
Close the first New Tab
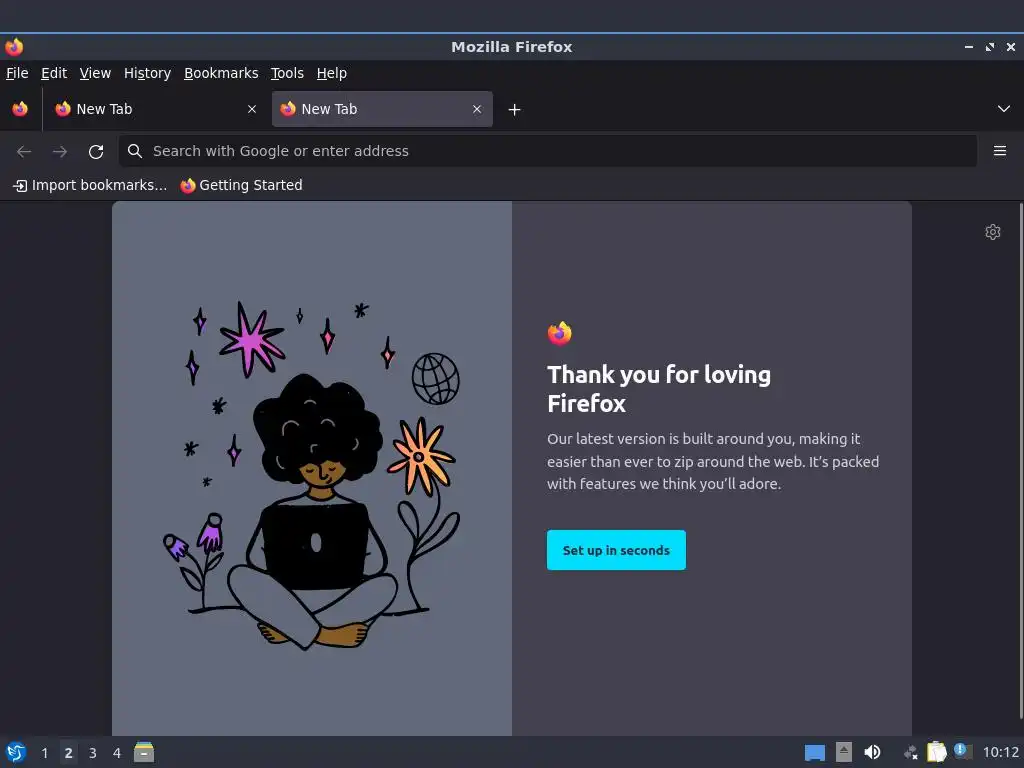pos(252,109)
